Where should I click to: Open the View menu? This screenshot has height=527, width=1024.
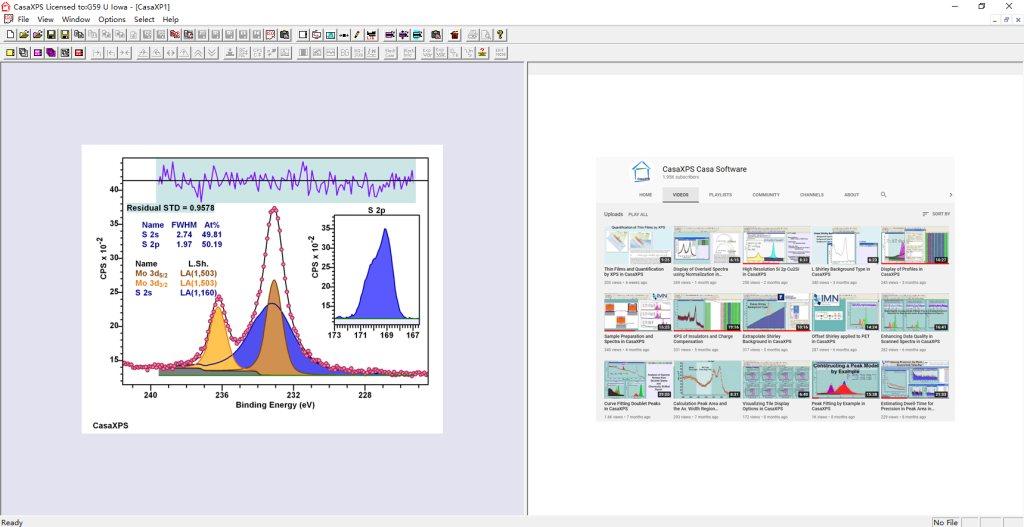coord(46,20)
